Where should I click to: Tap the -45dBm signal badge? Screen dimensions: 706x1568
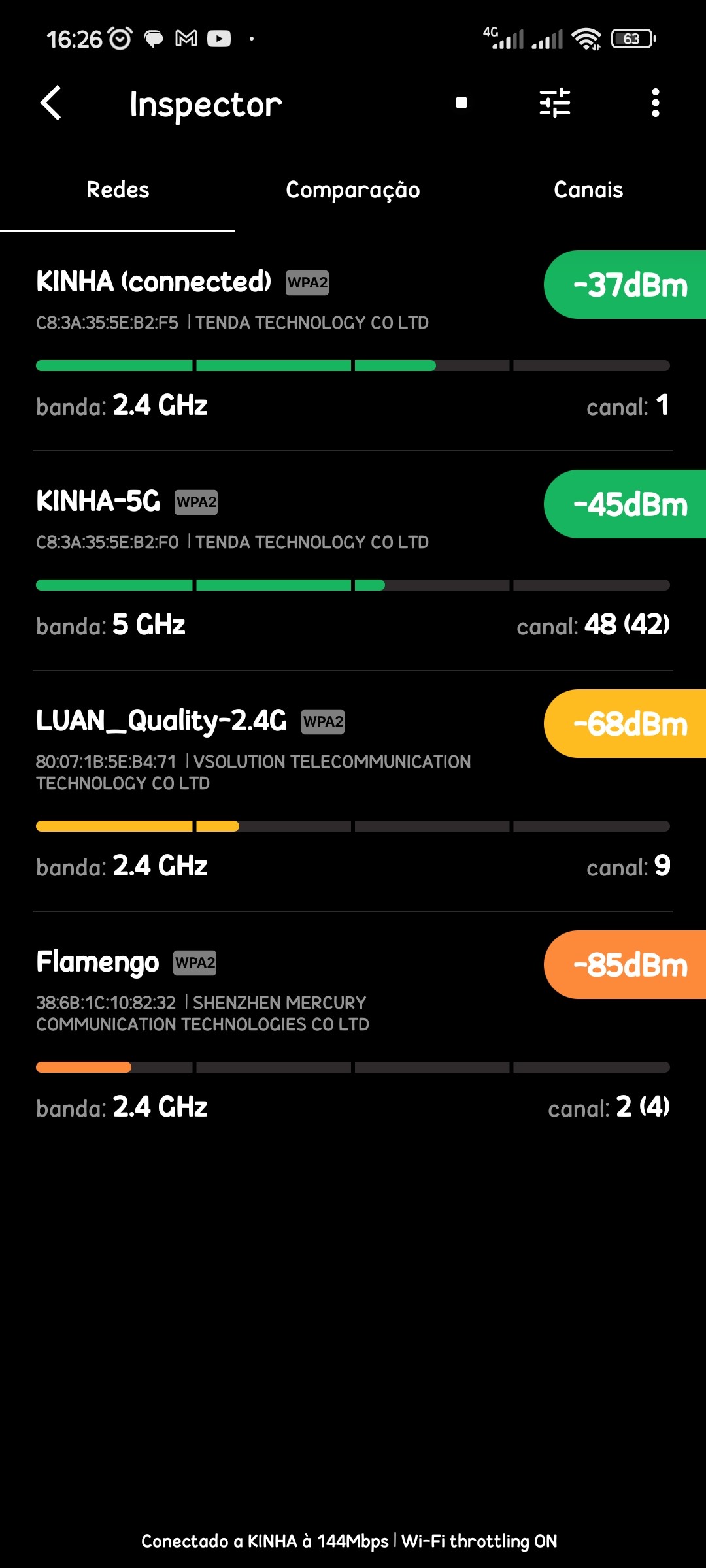[x=629, y=504]
